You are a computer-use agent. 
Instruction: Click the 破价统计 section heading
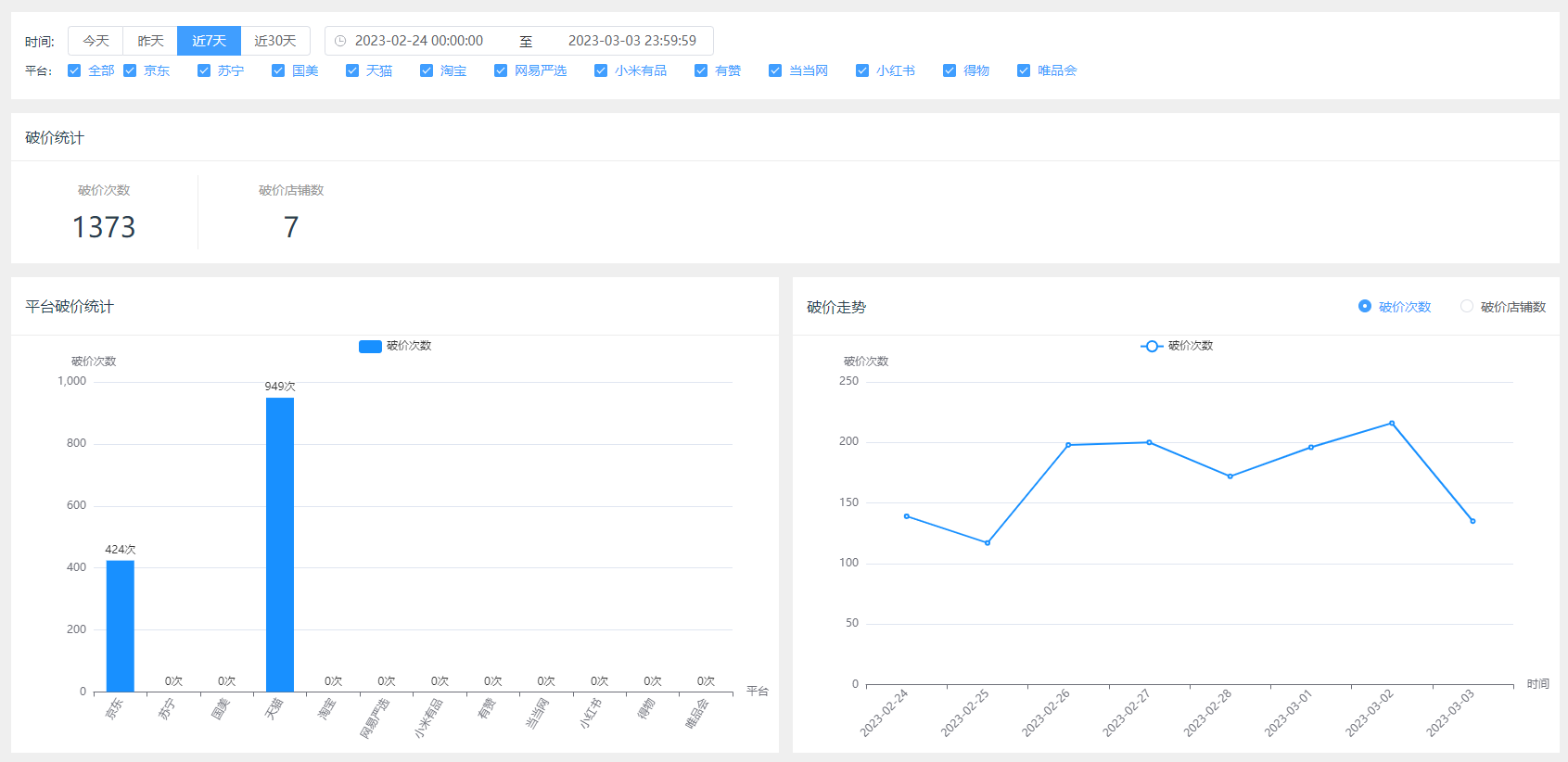(55, 138)
